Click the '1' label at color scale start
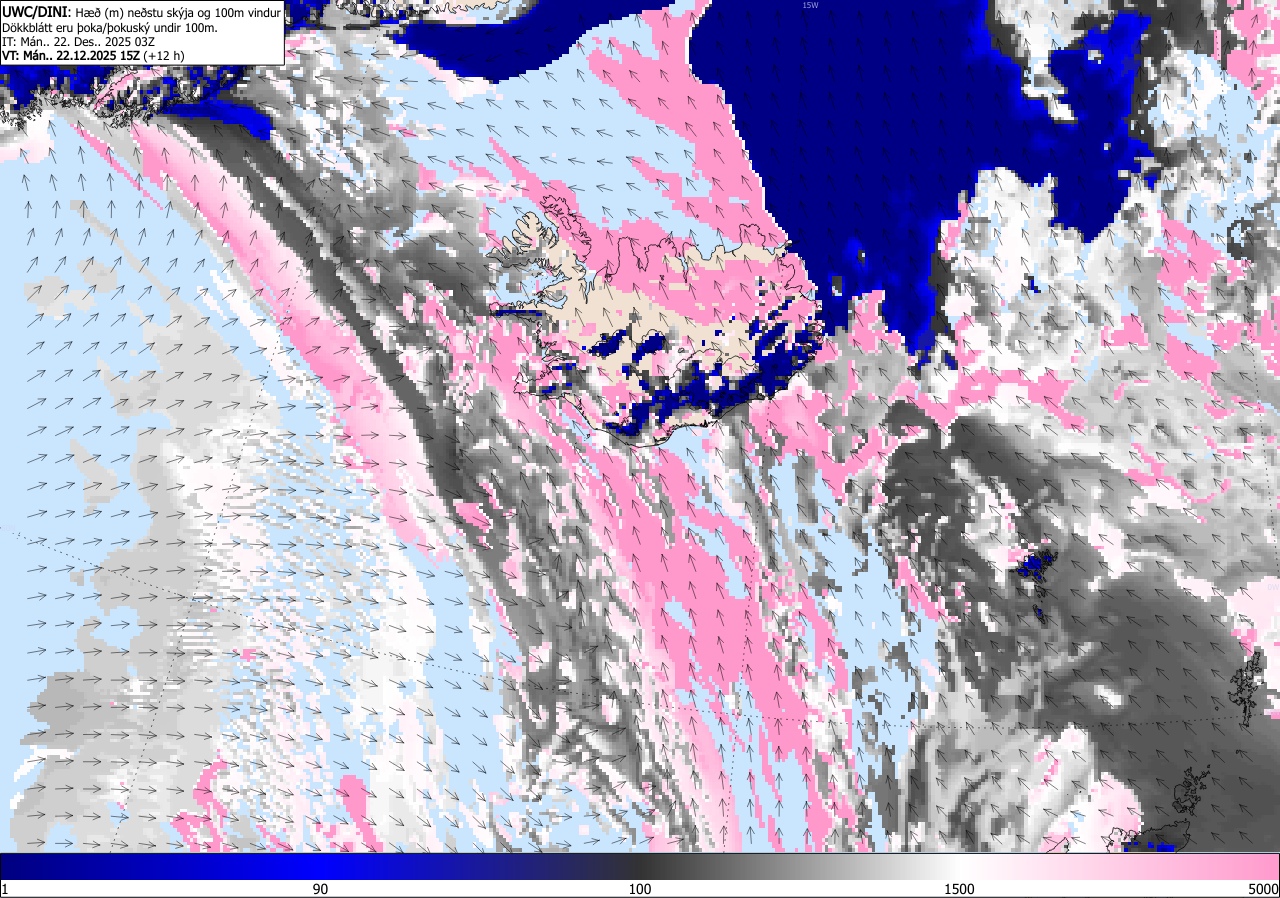Image resolution: width=1280 pixels, height=898 pixels. coord(5,889)
